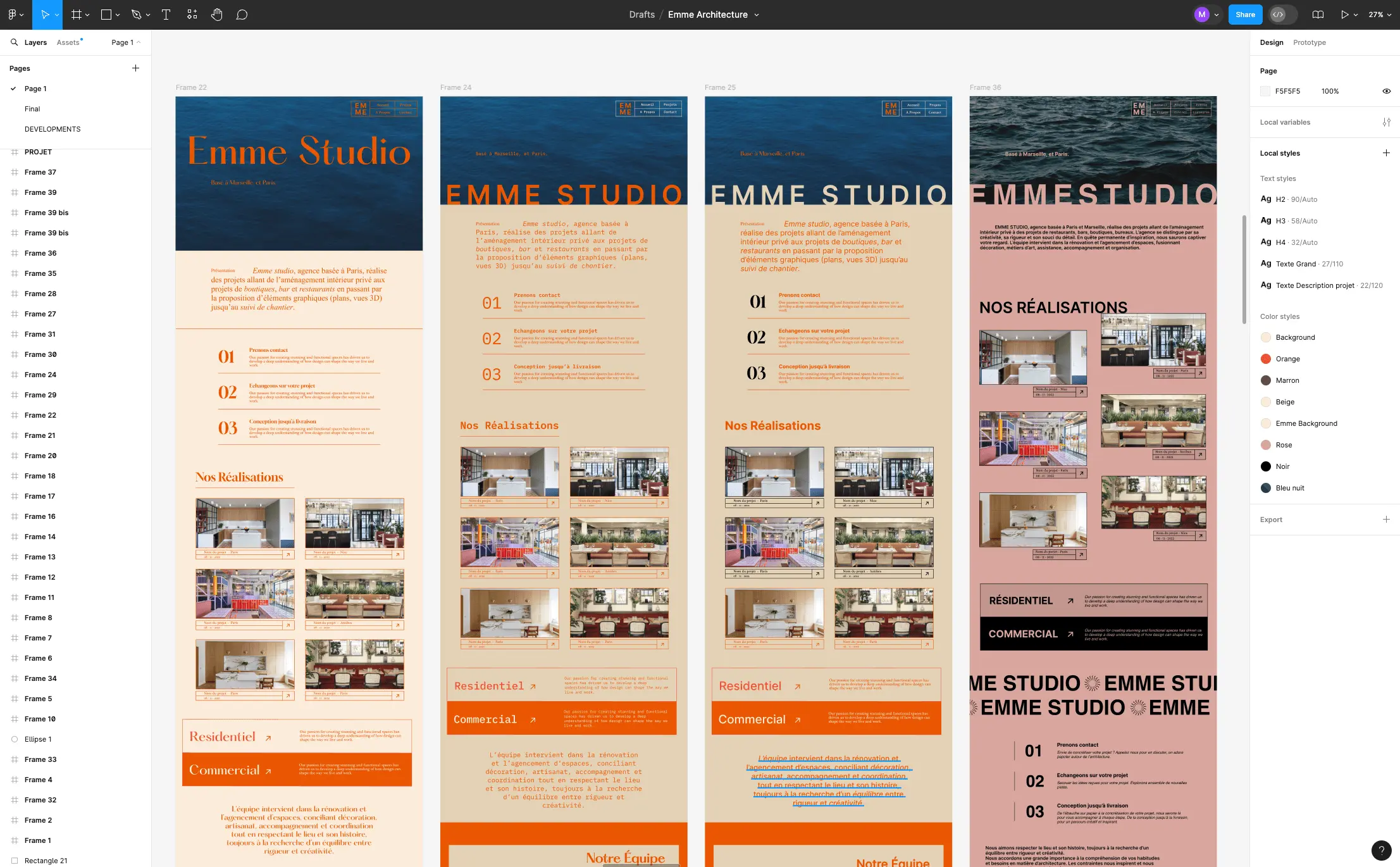Switch to the Prototype tab

1310,42
